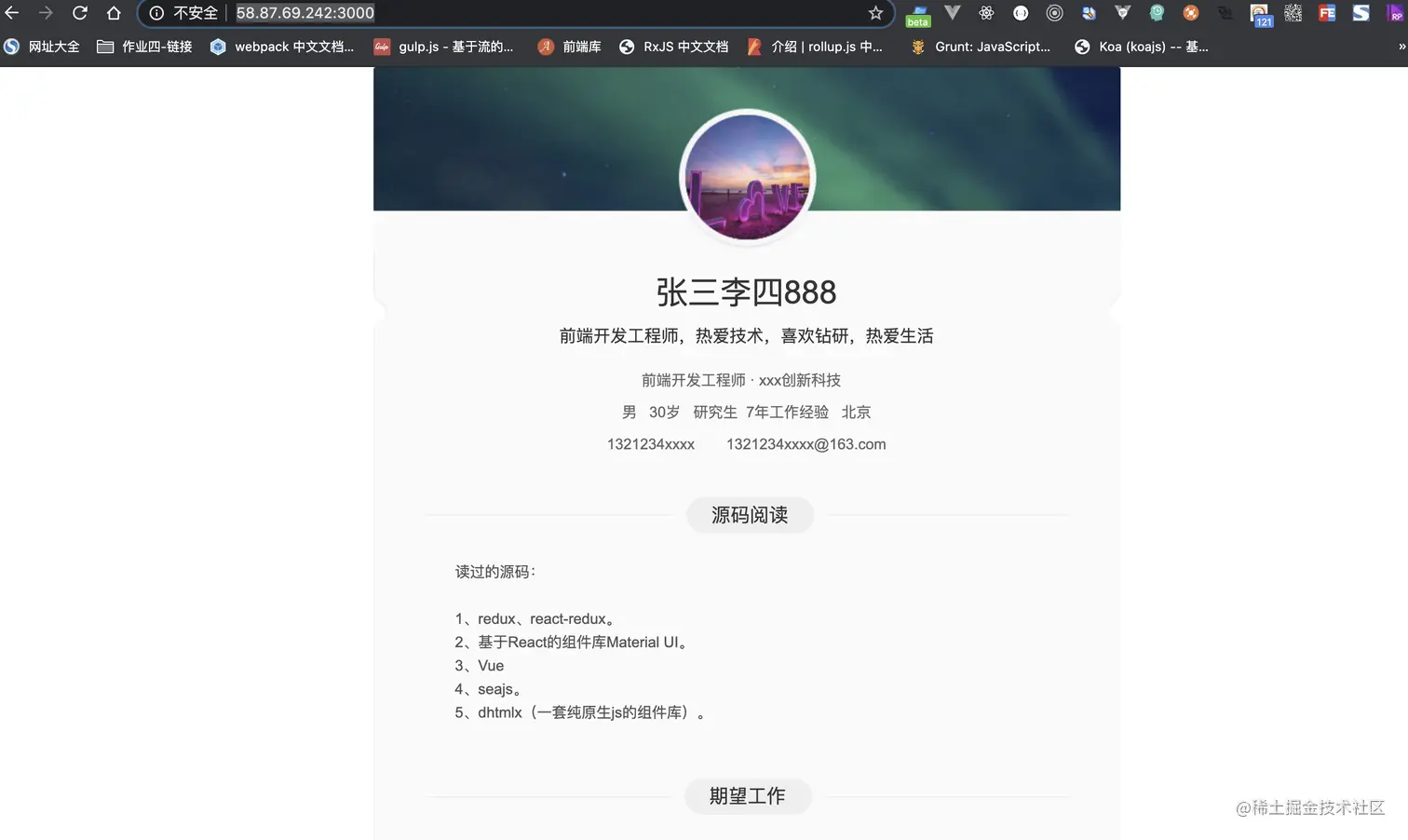Viewport: 1408px width, 840px height.
Task: Open the browser home page
Action: coord(114,13)
